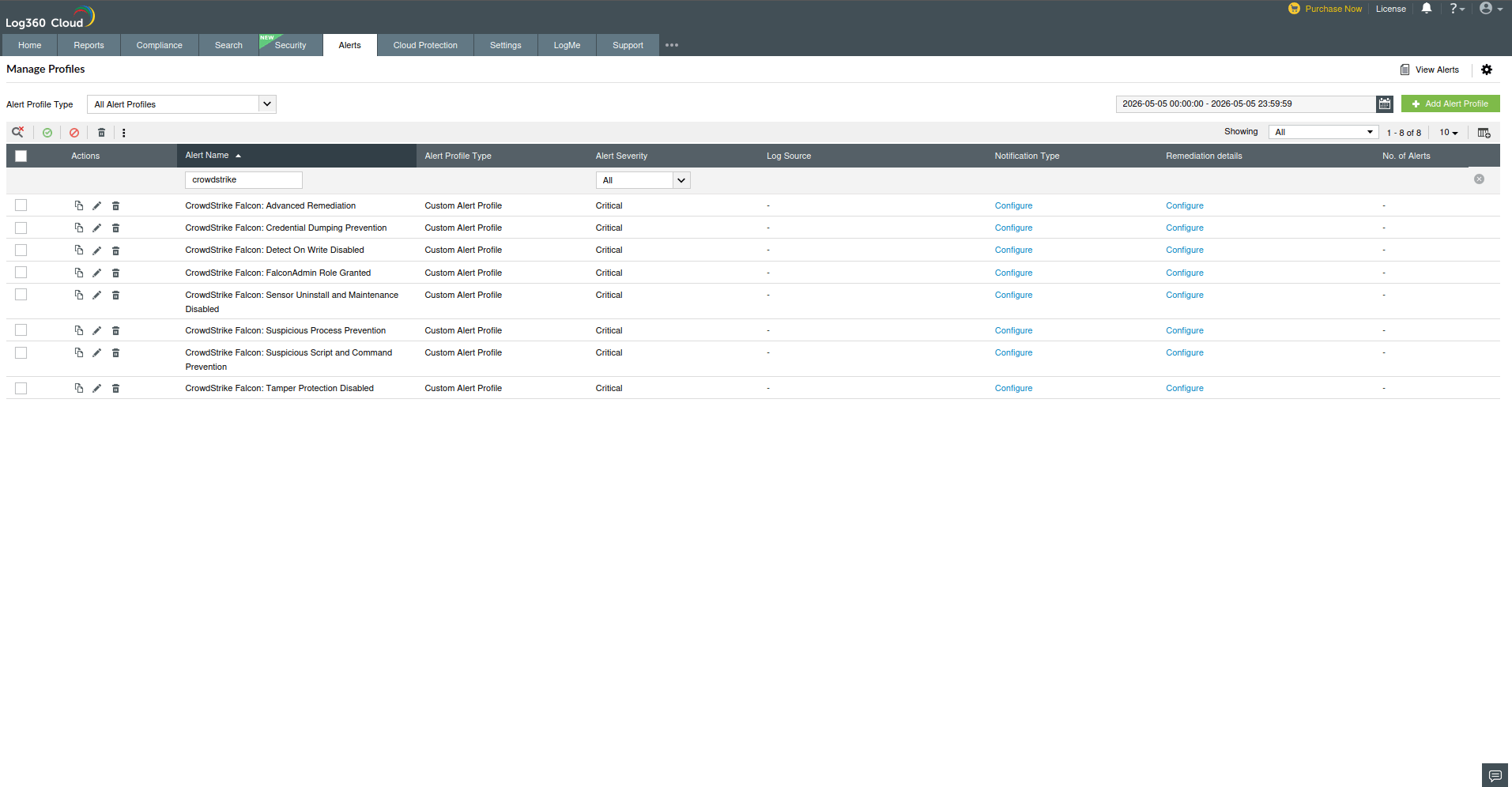Enable selected alert profiles icon
Screen dimensions: 1512x787
47,133
